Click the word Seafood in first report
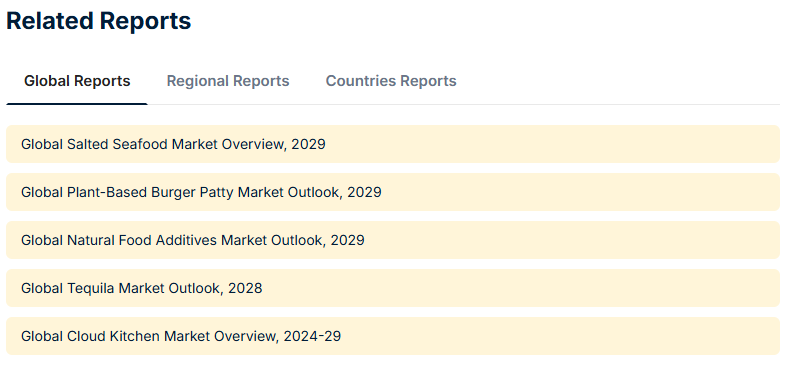Image resolution: width=793 pixels, height=366 pixels. [140, 144]
